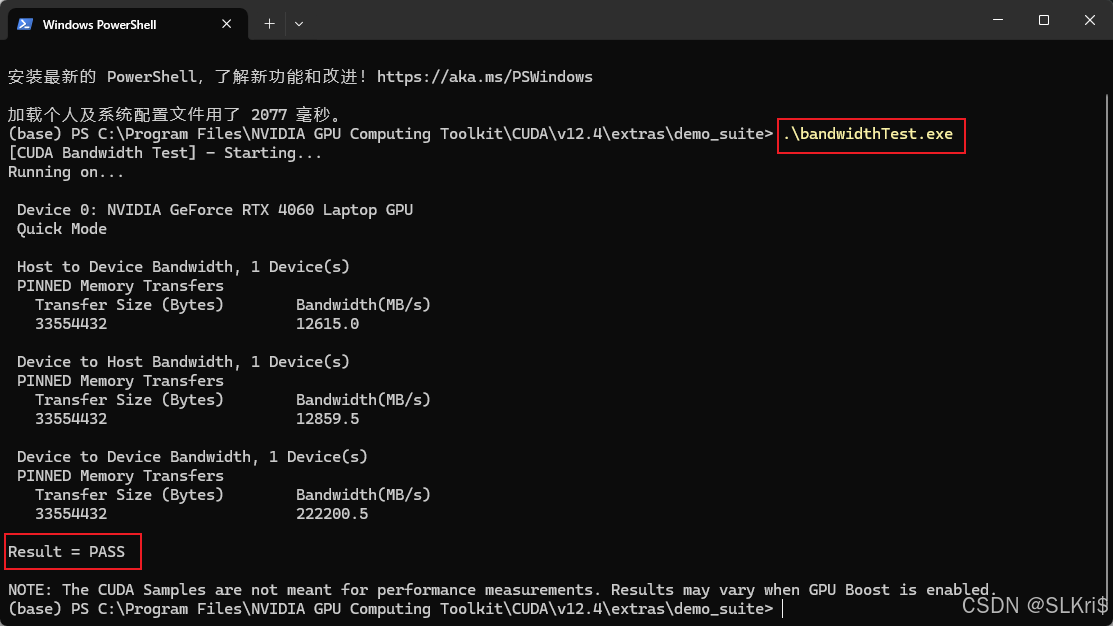Open a new tab with plus button

coord(269,24)
